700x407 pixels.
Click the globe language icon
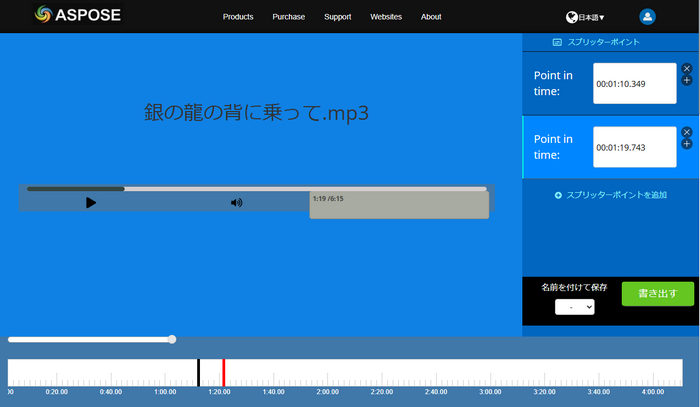tap(571, 17)
